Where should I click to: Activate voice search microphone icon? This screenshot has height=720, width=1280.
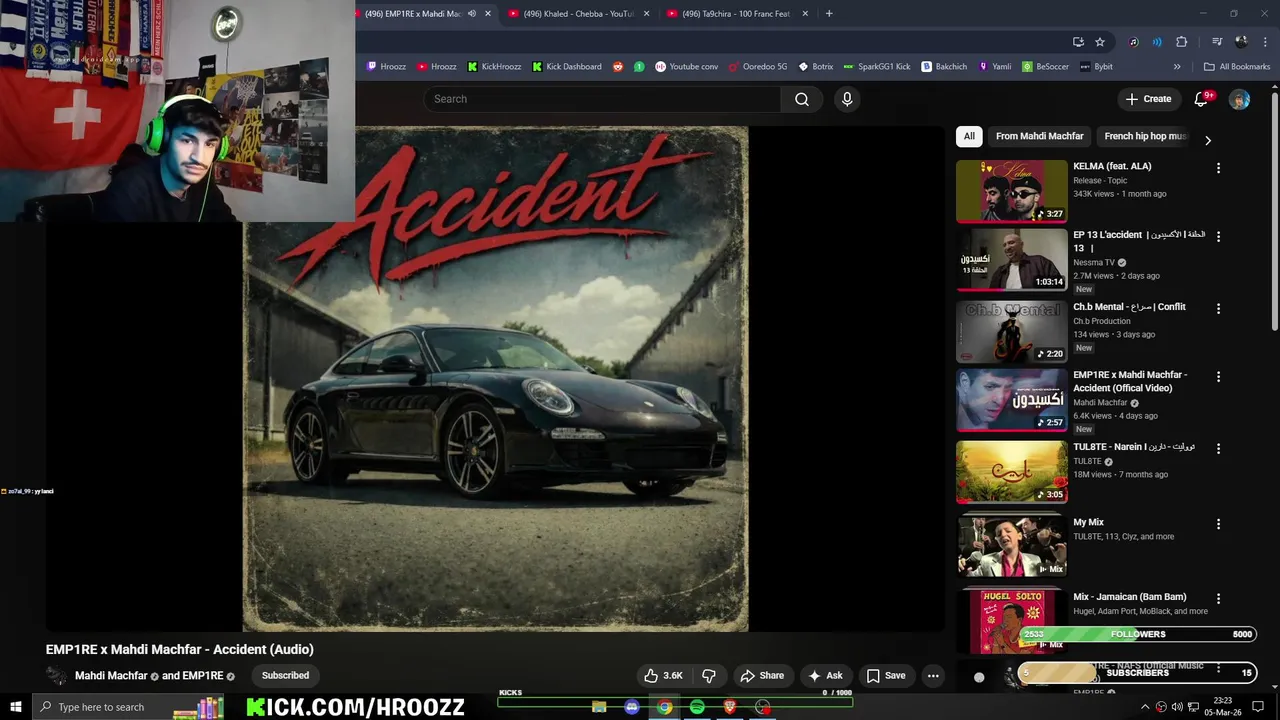[x=847, y=99]
